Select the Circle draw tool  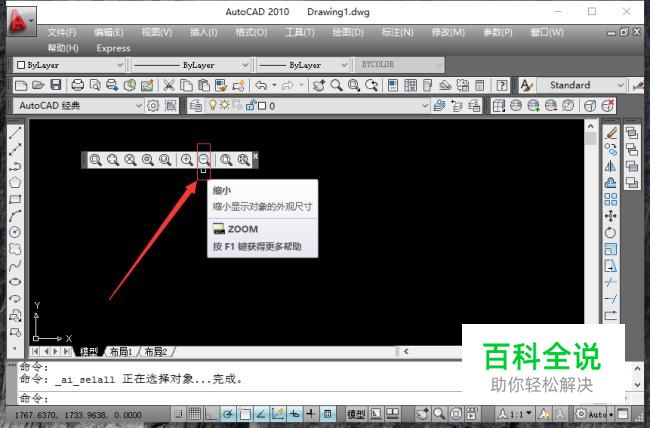pos(15,232)
